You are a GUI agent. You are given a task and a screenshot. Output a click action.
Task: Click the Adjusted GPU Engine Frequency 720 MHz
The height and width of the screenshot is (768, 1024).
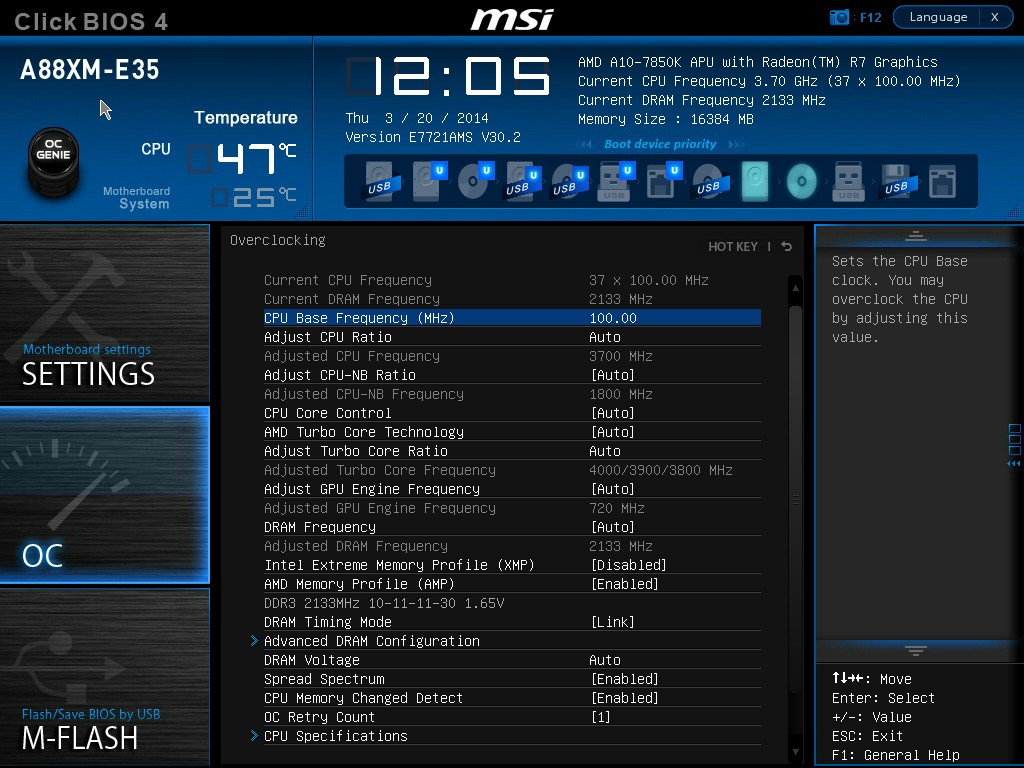tap(616, 508)
